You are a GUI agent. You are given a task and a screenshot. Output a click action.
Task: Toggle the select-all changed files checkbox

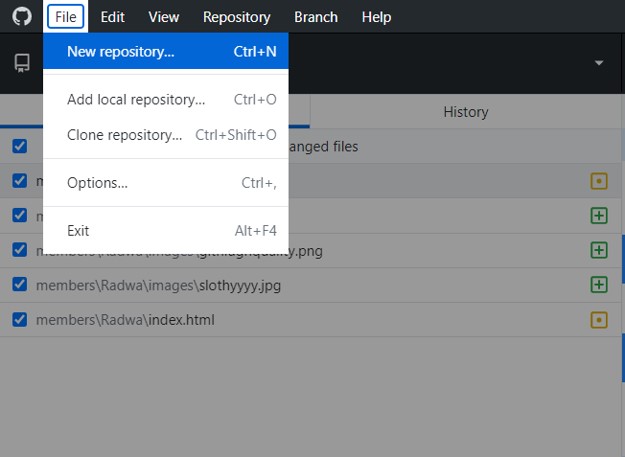point(20,146)
